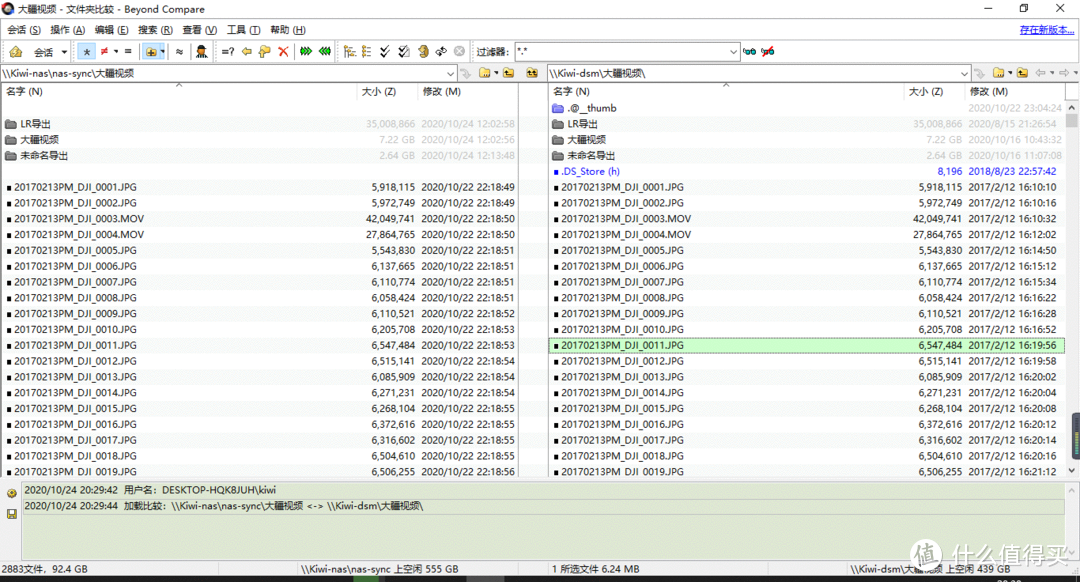1080x582 pixels.
Task: Click the left pane Up One Level icon
Action: pos(508,73)
